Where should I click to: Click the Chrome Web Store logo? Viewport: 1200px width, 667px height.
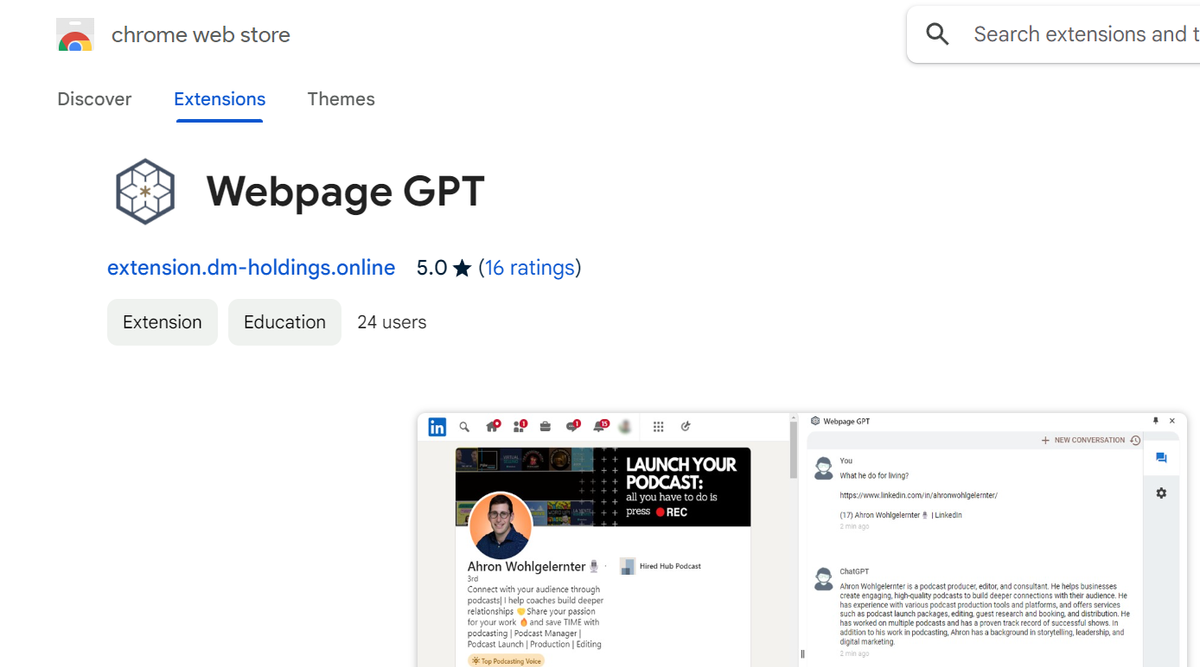tap(75, 33)
